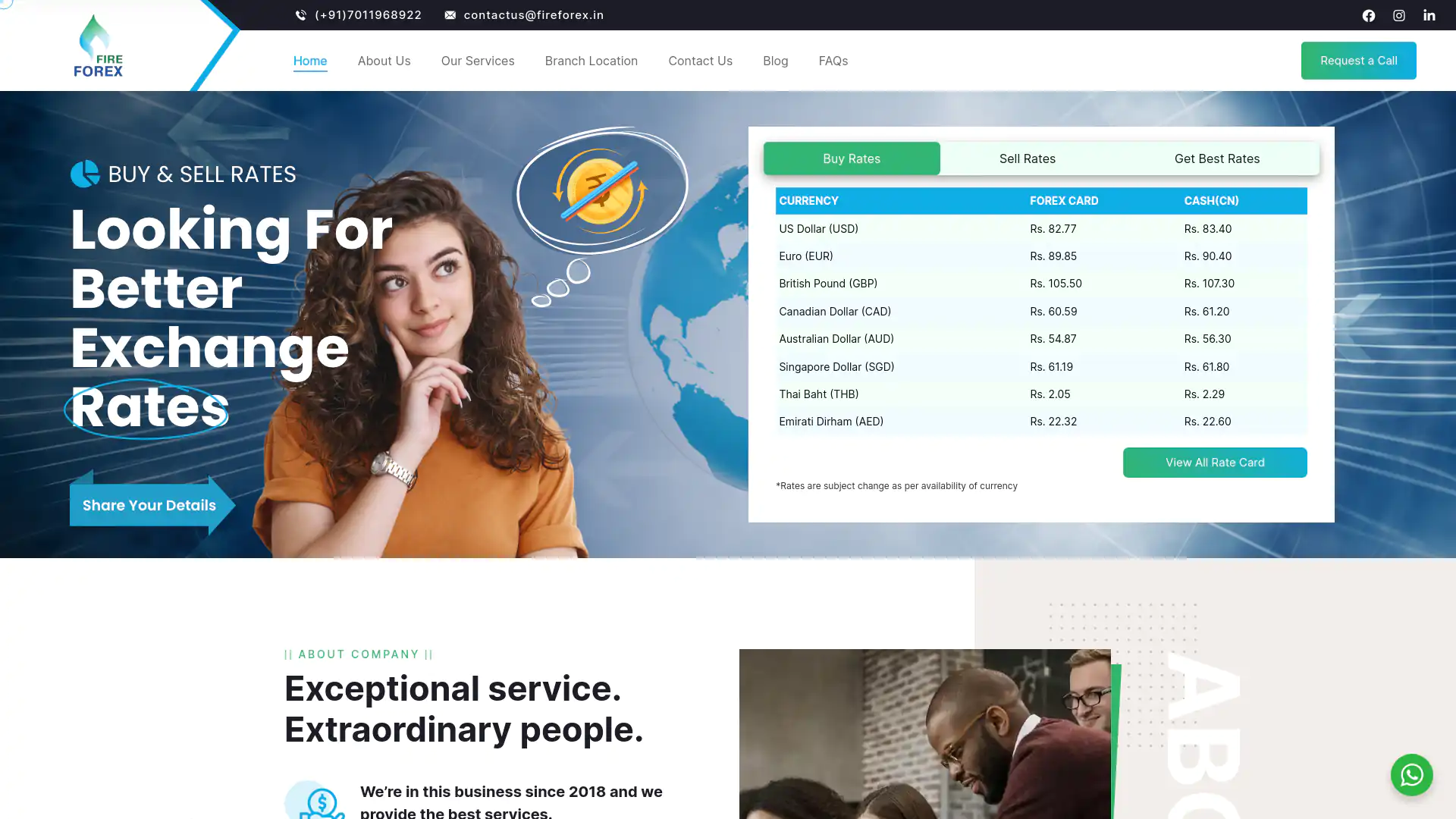Open the Instagram social icon

(1398, 15)
